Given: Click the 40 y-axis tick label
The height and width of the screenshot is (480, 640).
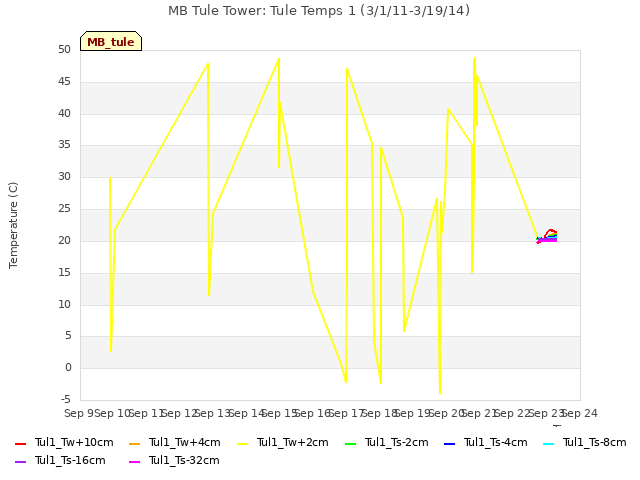Looking at the screenshot, I should (64, 113).
